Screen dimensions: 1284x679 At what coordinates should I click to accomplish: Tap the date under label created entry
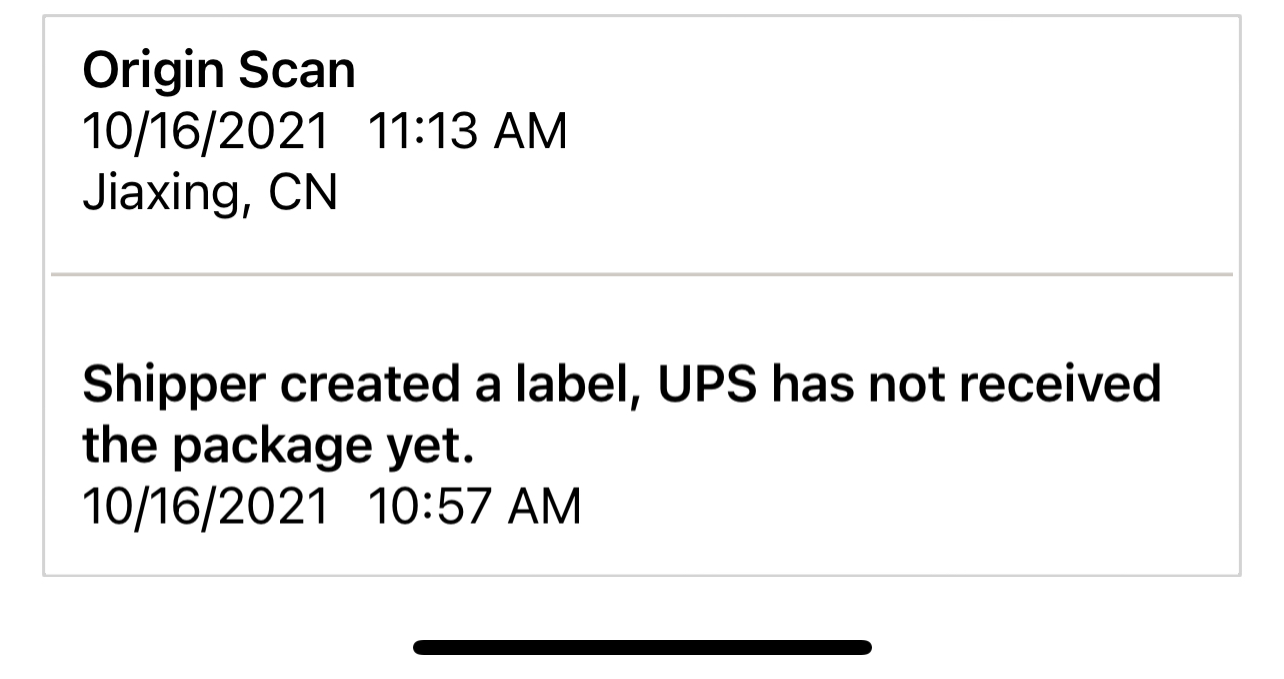(x=205, y=506)
